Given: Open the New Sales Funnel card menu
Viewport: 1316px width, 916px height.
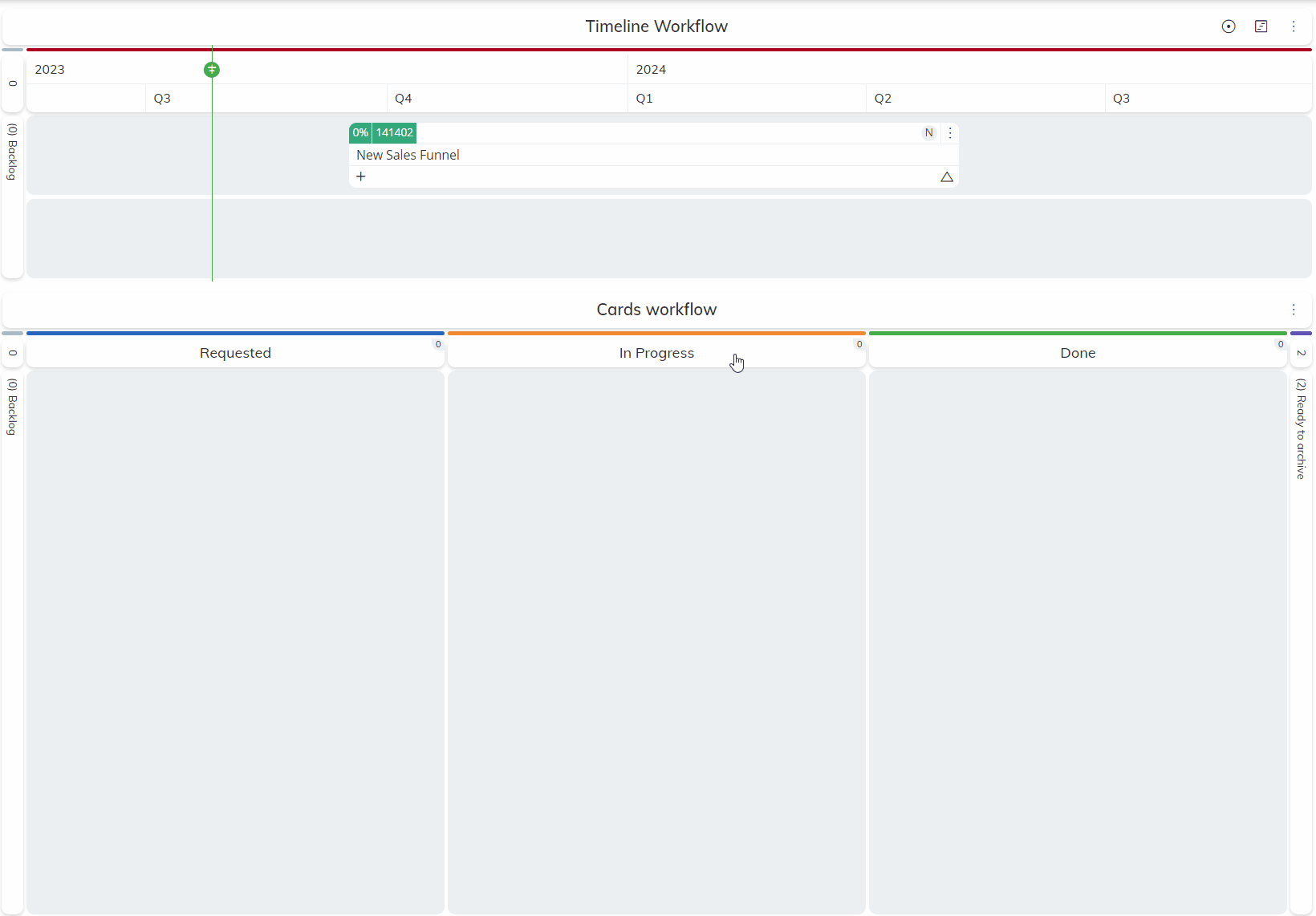Looking at the screenshot, I should coord(951,133).
